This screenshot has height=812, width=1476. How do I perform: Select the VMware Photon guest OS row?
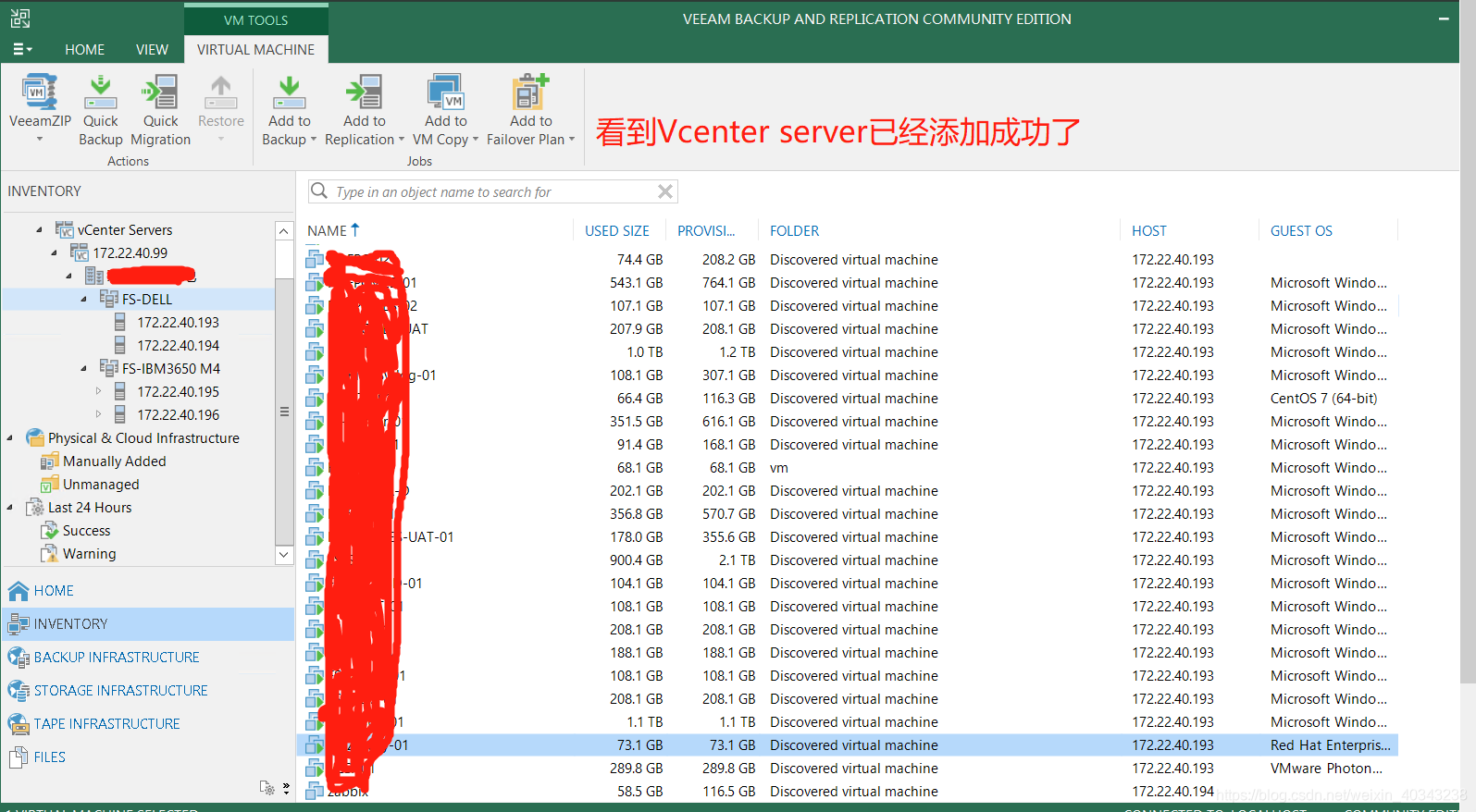click(x=850, y=769)
